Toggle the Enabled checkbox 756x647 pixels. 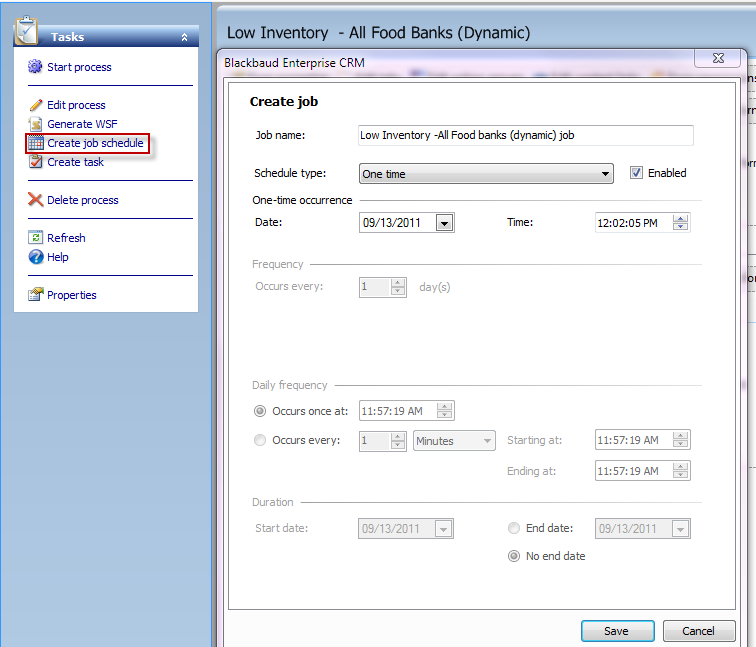[x=636, y=173]
